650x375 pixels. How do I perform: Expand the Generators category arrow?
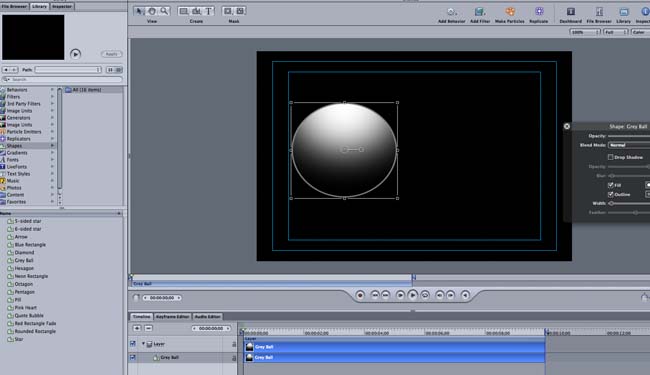[52, 118]
